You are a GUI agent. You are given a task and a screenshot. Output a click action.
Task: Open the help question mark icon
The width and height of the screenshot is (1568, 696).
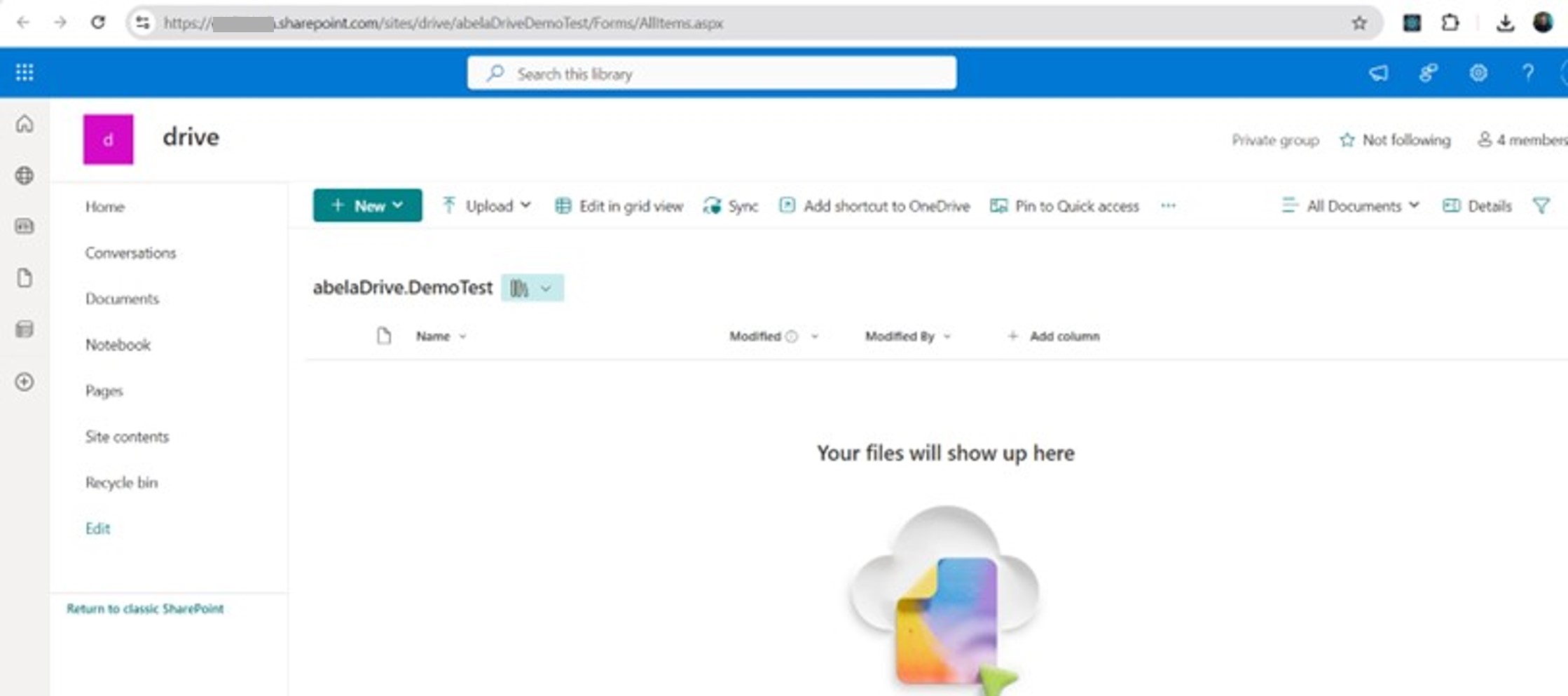(1528, 73)
